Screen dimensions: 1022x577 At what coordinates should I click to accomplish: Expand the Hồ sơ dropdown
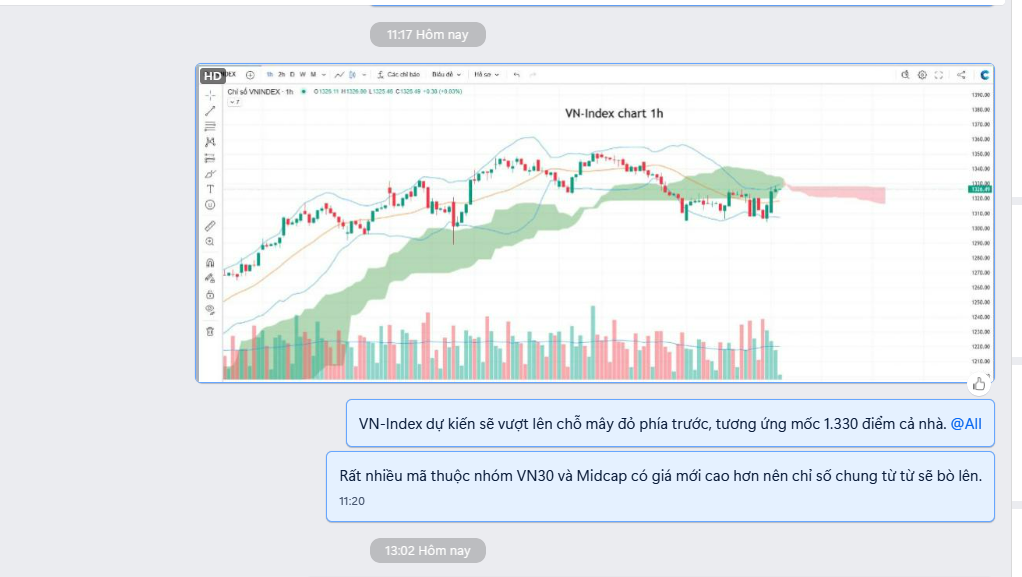pyautogui.click(x=486, y=74)
